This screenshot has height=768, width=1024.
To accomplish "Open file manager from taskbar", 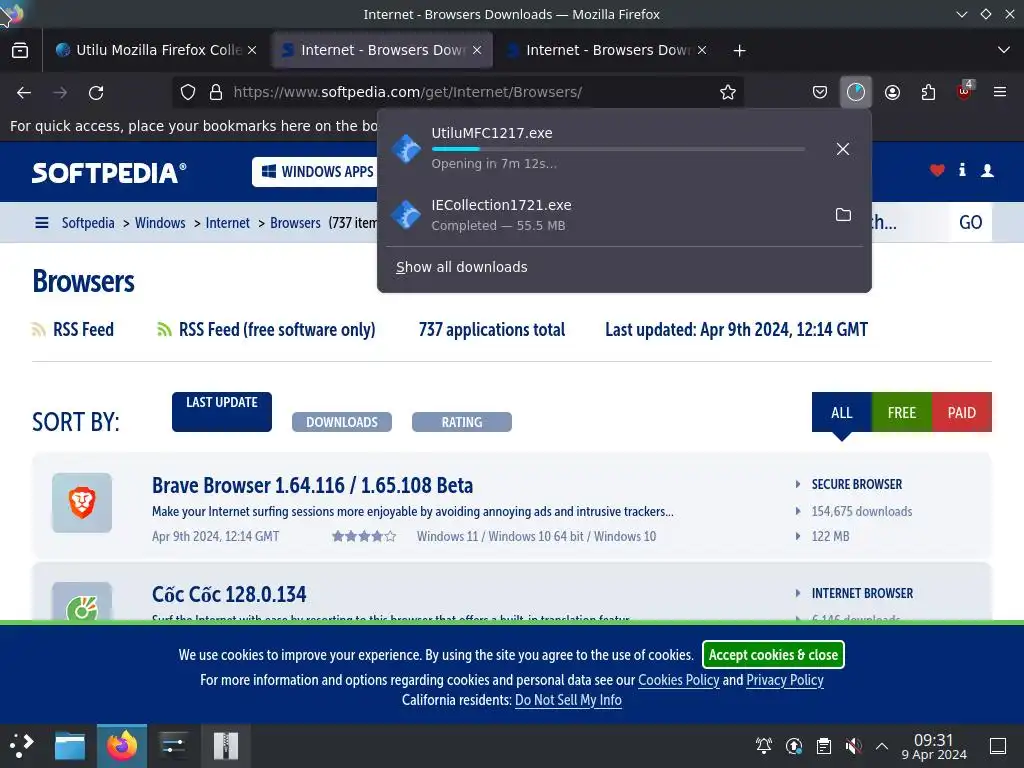I will [x=70, y=746].
